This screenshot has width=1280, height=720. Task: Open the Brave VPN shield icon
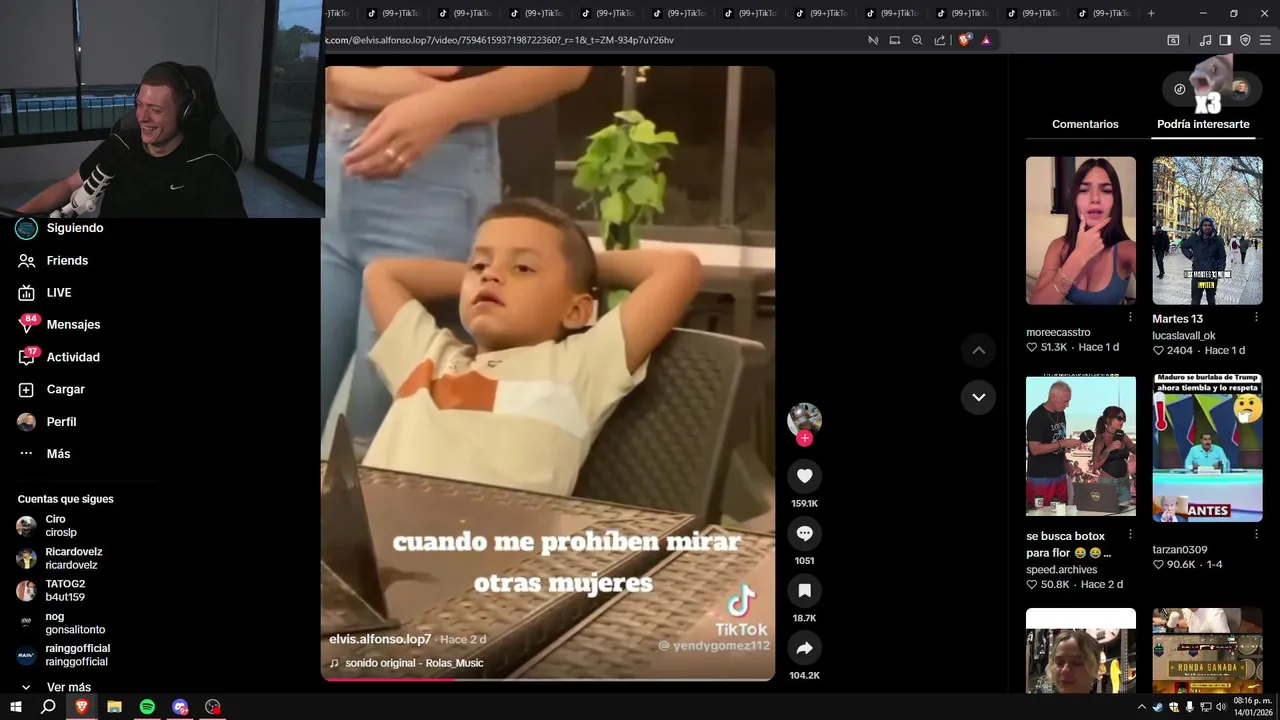[1245, 40]
